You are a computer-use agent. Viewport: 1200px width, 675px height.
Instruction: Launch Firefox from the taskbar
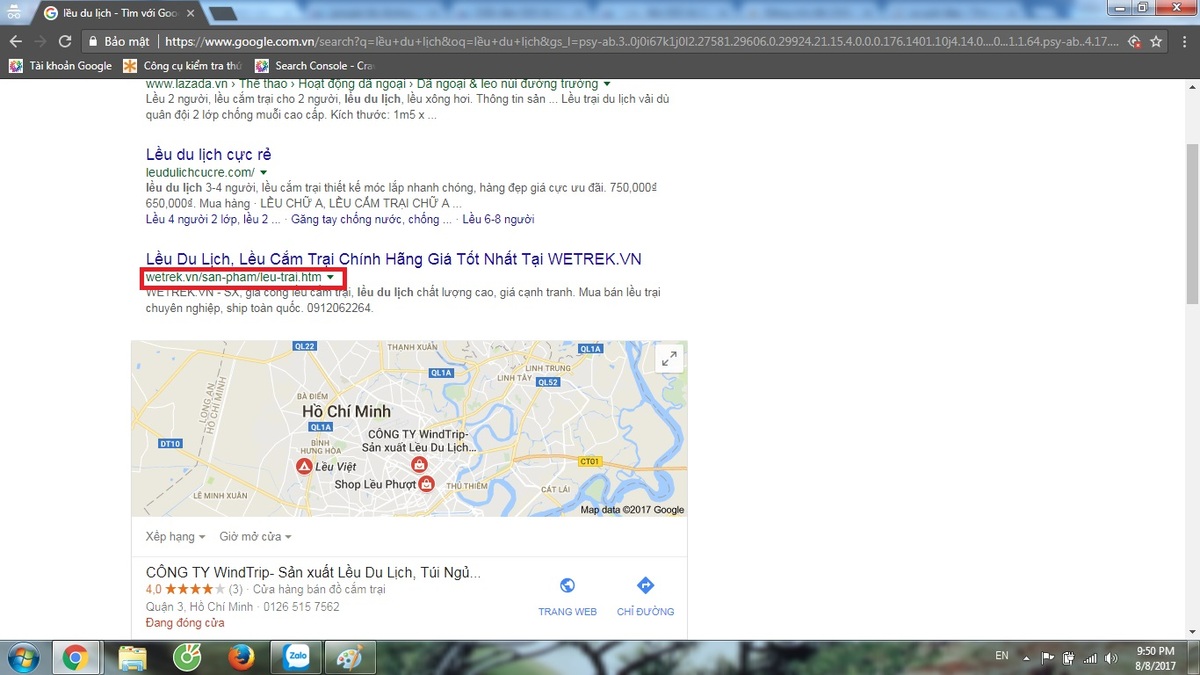point(241,657)
